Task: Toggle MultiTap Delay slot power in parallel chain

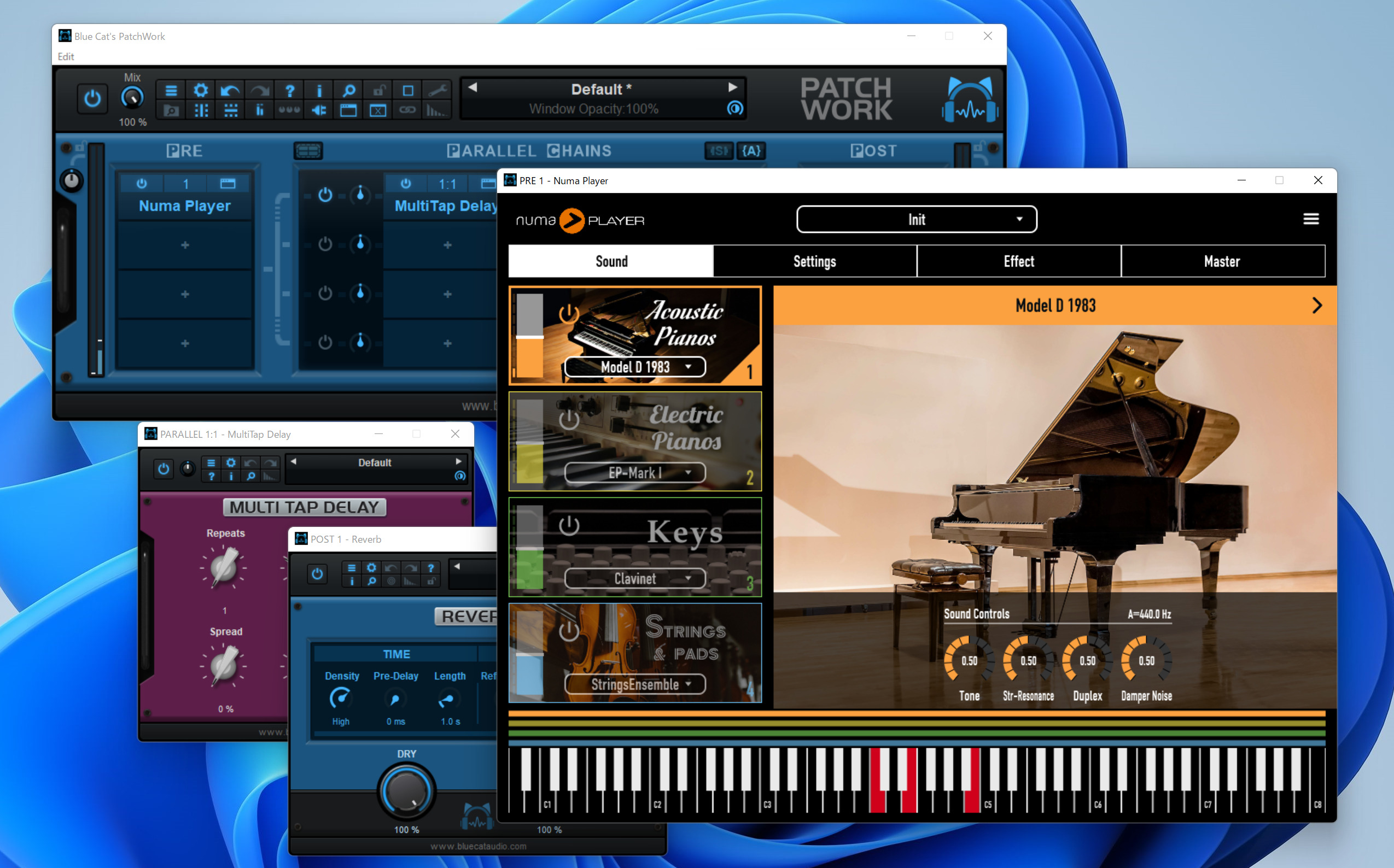Action: pyautogui.click(x=406, y=184)
